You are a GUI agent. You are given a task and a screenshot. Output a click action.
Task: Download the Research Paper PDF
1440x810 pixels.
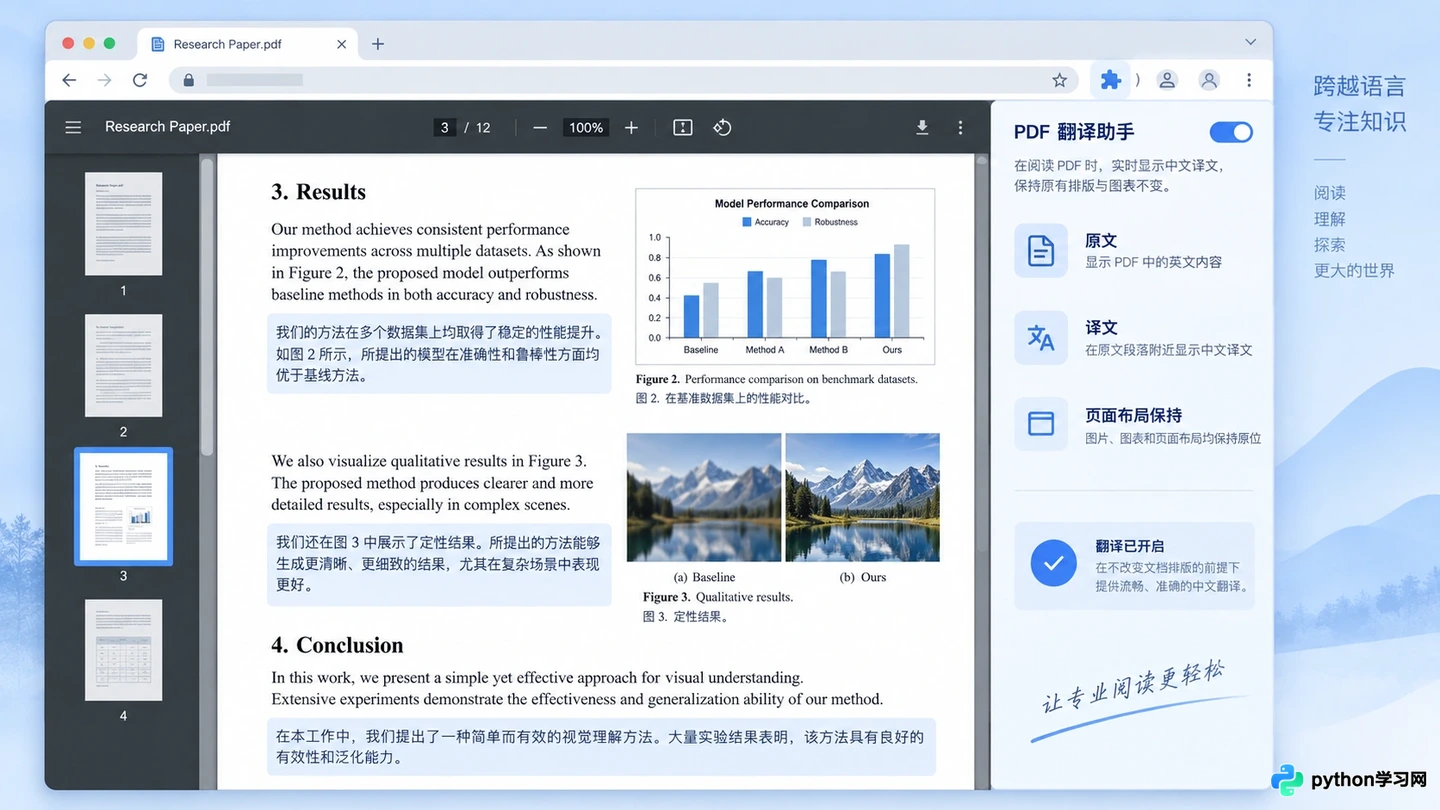pos(922,127)
